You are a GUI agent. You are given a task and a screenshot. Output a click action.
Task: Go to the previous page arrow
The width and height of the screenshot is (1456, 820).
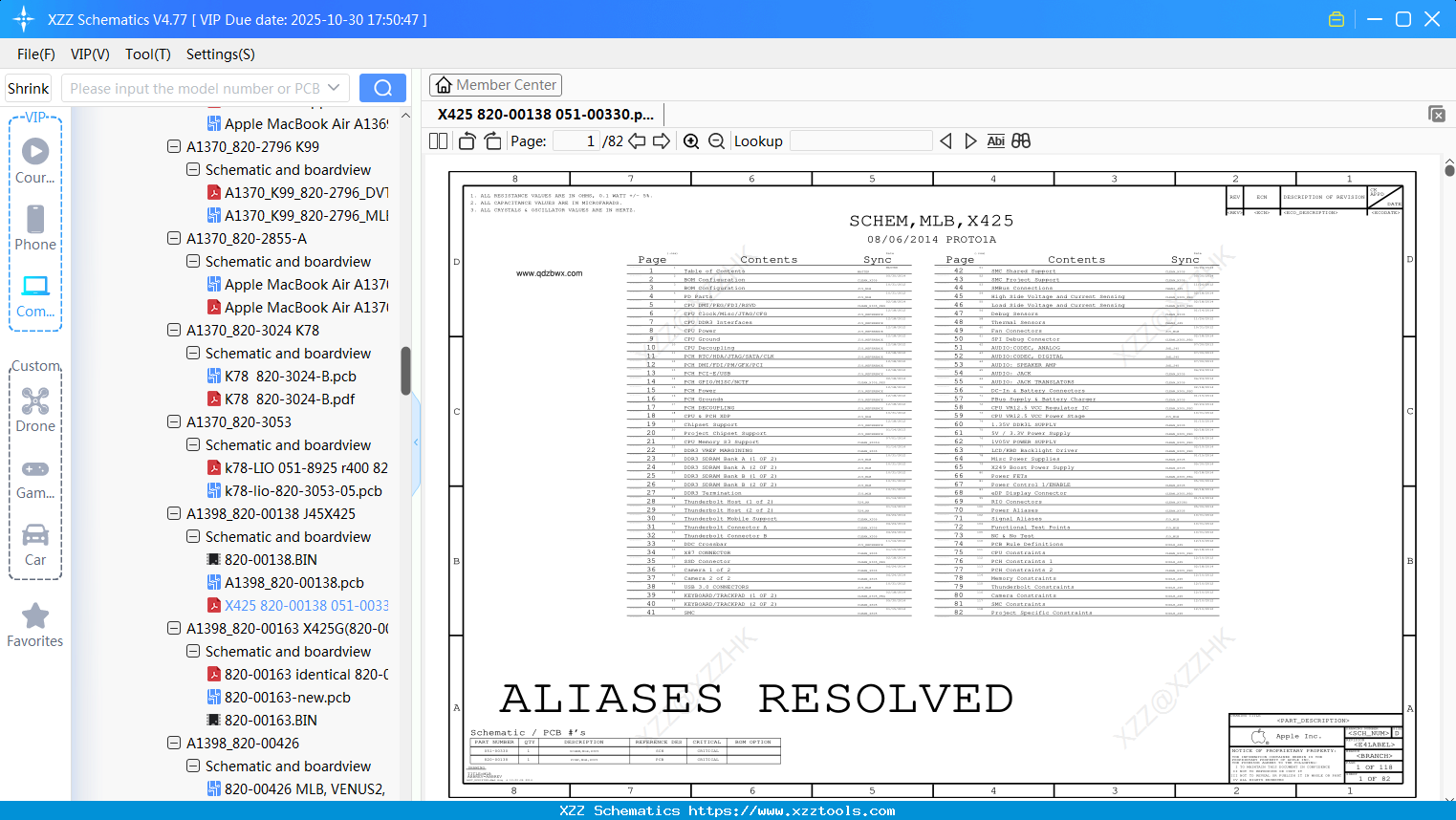[x=637, y=141]
